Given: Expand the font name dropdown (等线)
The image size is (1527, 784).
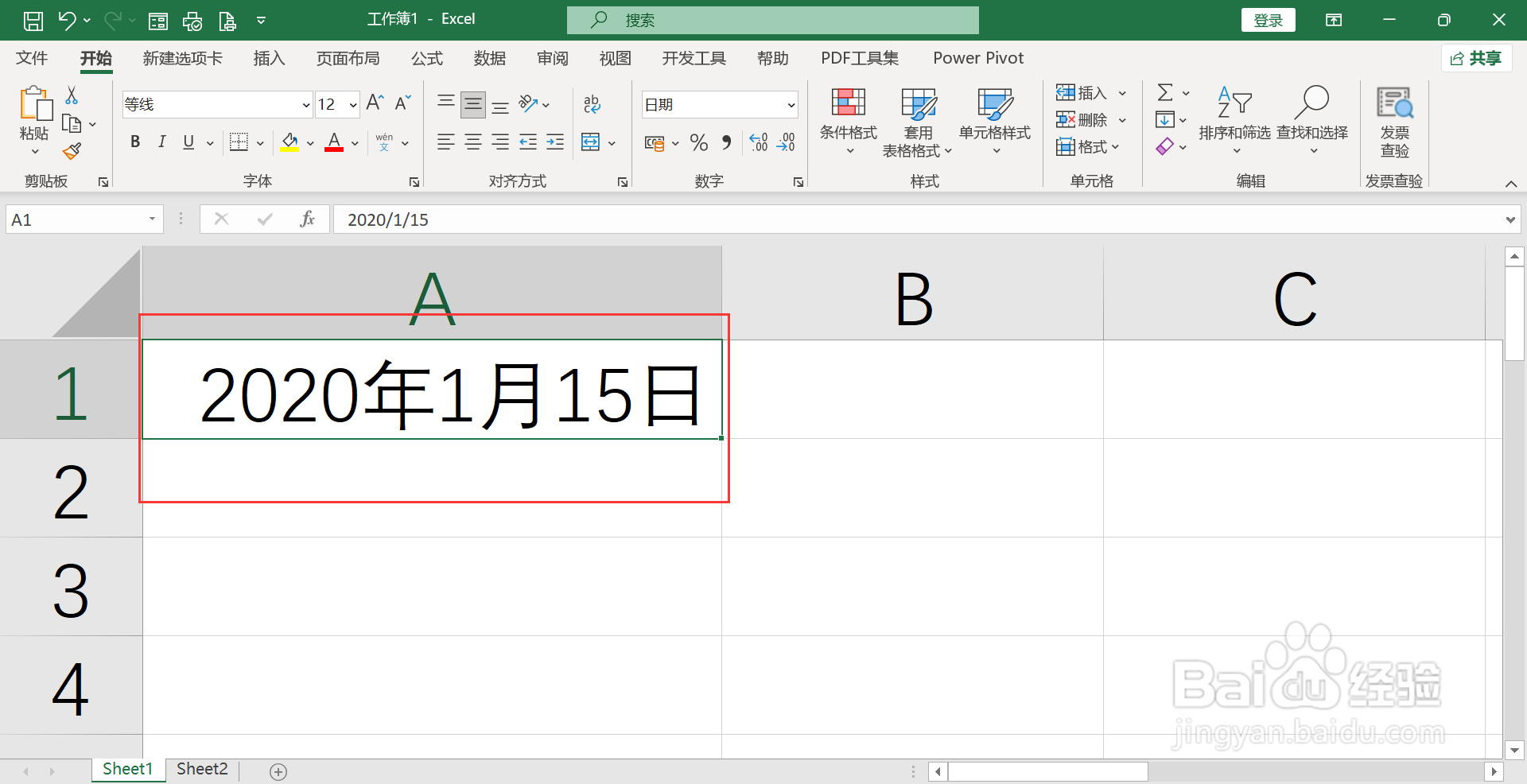Looking at the screenshot, I should [305, 105].
